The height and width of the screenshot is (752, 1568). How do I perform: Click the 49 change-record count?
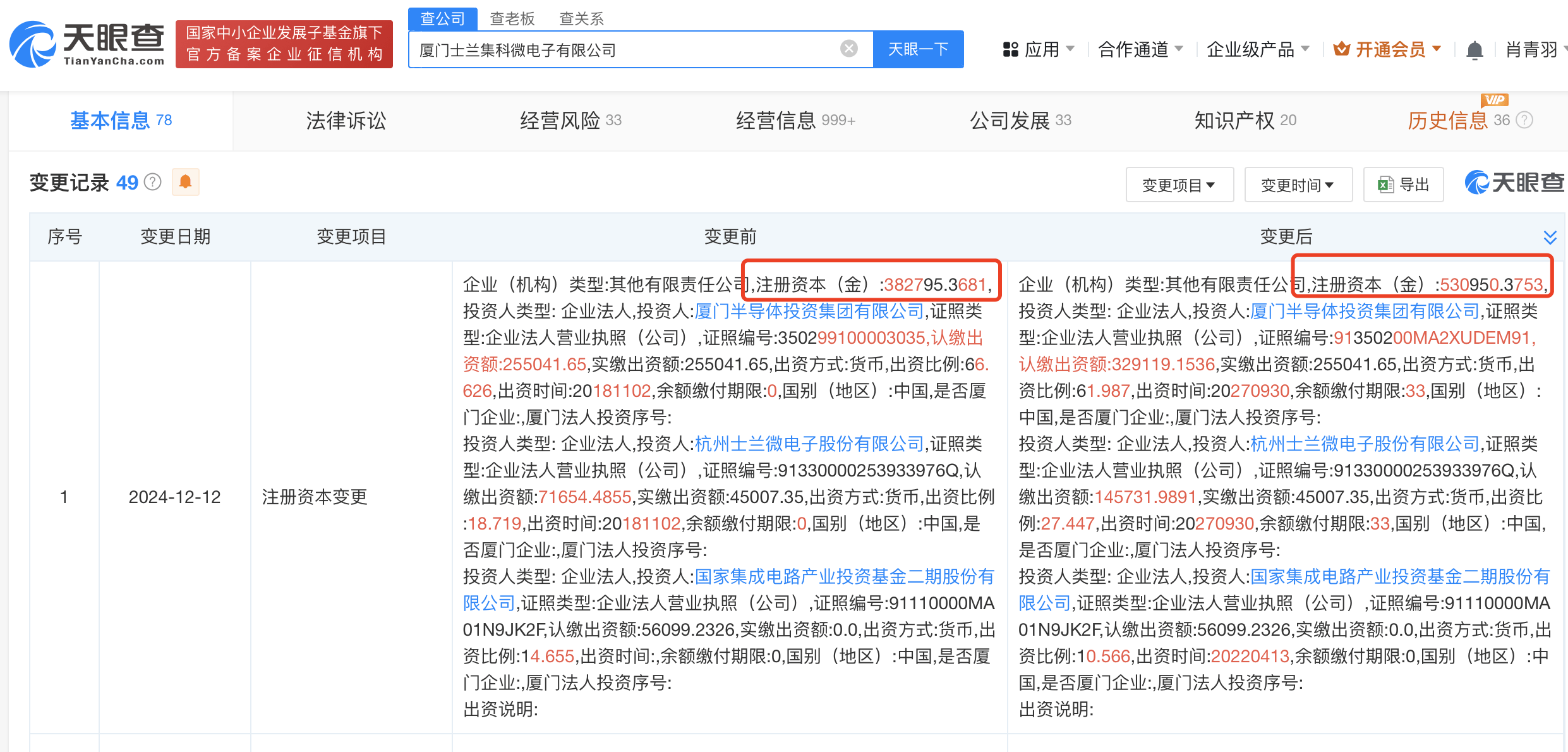coord(127,182)
